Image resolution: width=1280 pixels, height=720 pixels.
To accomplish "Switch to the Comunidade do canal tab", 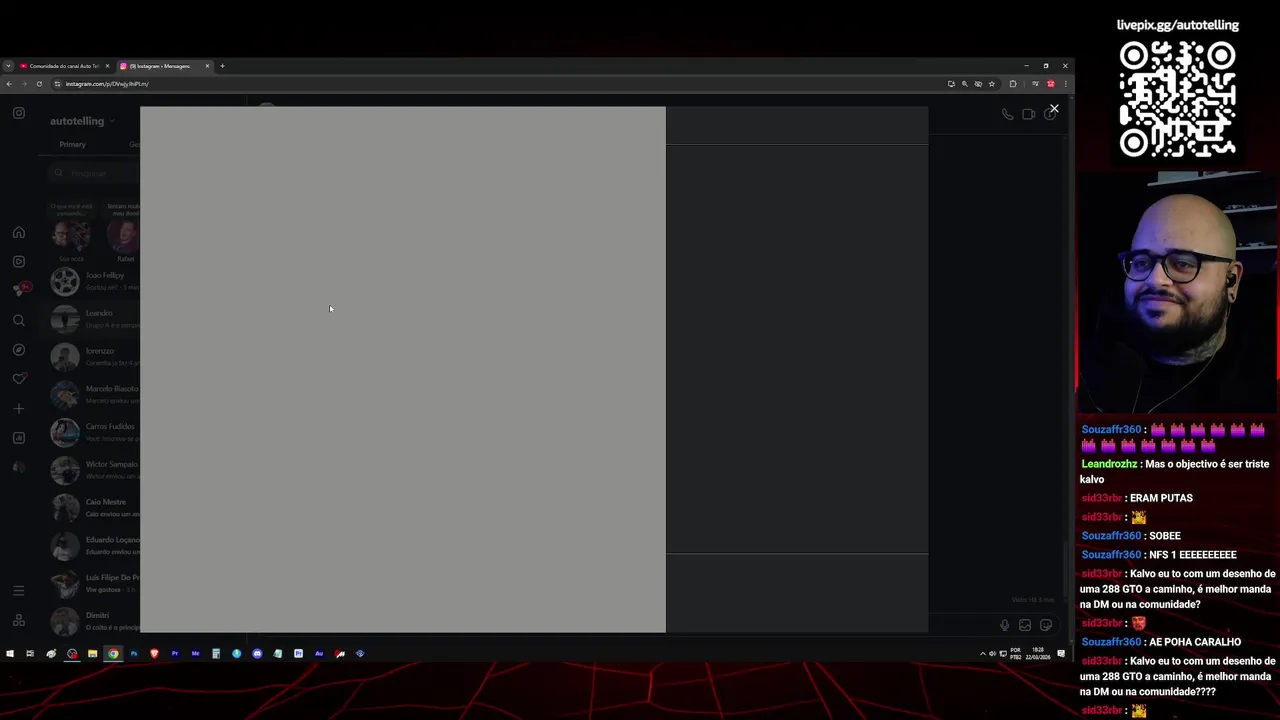I will click(64, 66).
